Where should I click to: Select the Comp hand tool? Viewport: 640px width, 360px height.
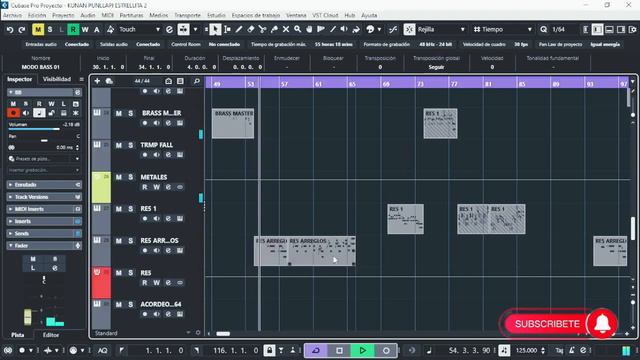[x=309, y=29]
